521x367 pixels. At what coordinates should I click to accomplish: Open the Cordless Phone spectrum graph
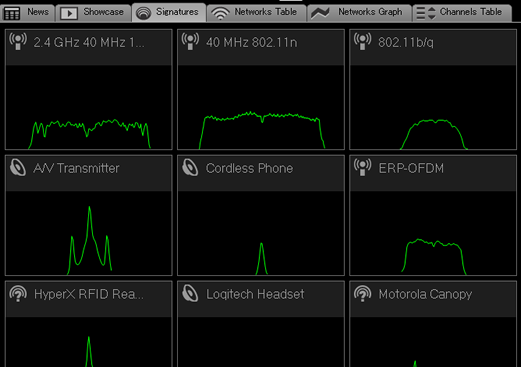click(261, 233)
